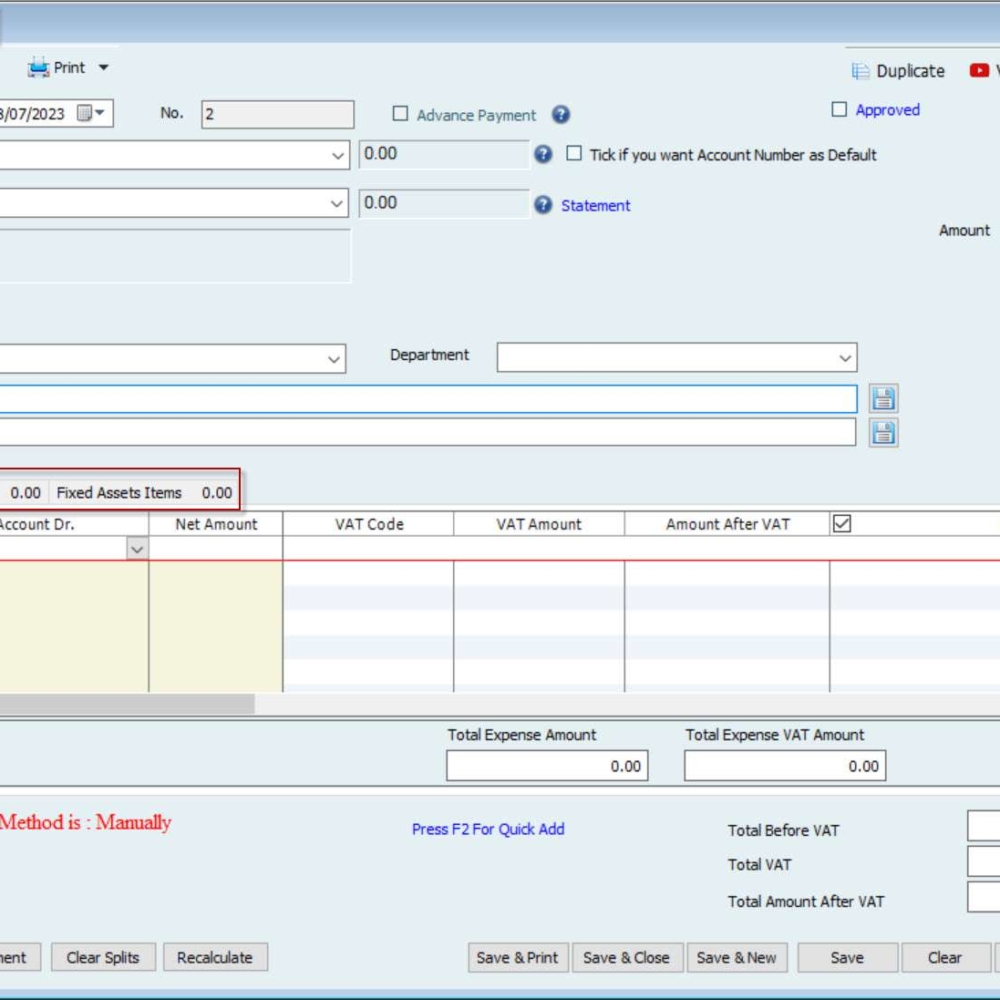Click the Recalculate button

pyautogui.click(x=215, y=957)
